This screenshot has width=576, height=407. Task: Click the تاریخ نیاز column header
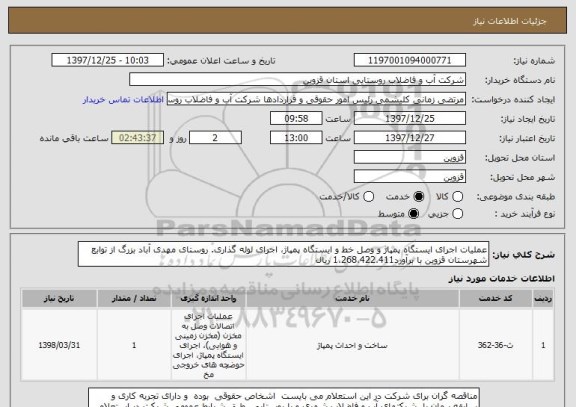coord(59,299)
